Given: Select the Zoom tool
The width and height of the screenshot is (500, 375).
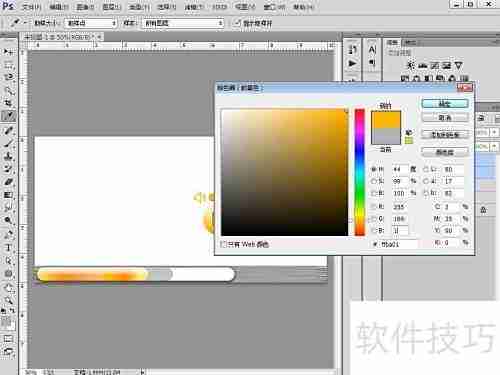Looking at the screenshot, I should click(x=8, y=300).
